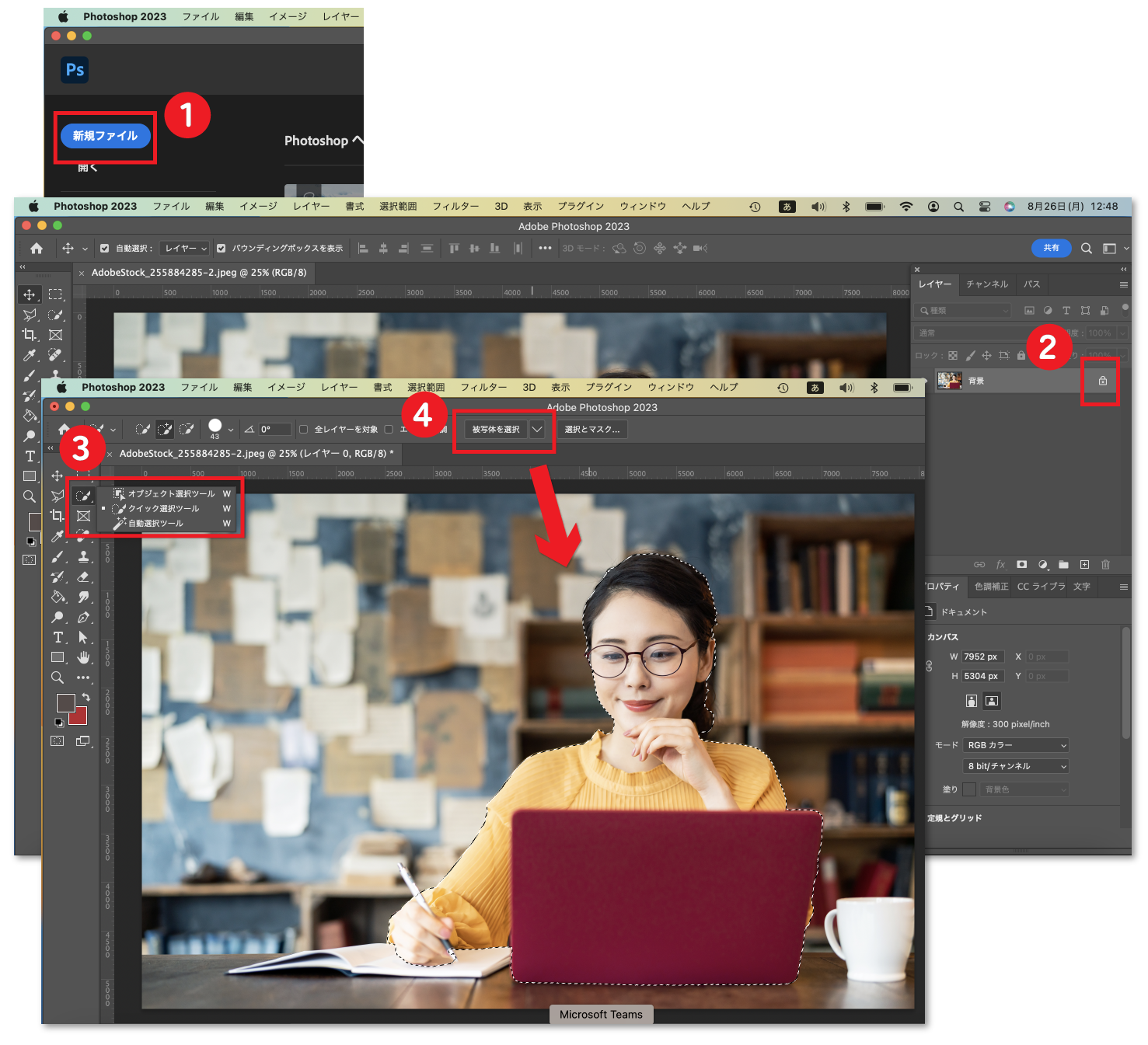Enable Add to selection mode in options bar

click(165, 430)
